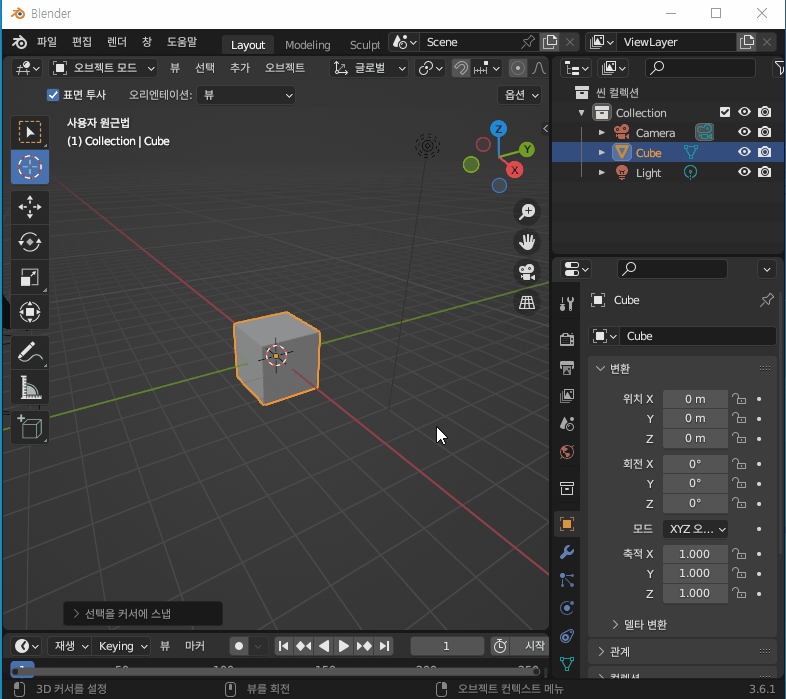
Task: Open the 추가 menu in viewport
Action: 240,68
